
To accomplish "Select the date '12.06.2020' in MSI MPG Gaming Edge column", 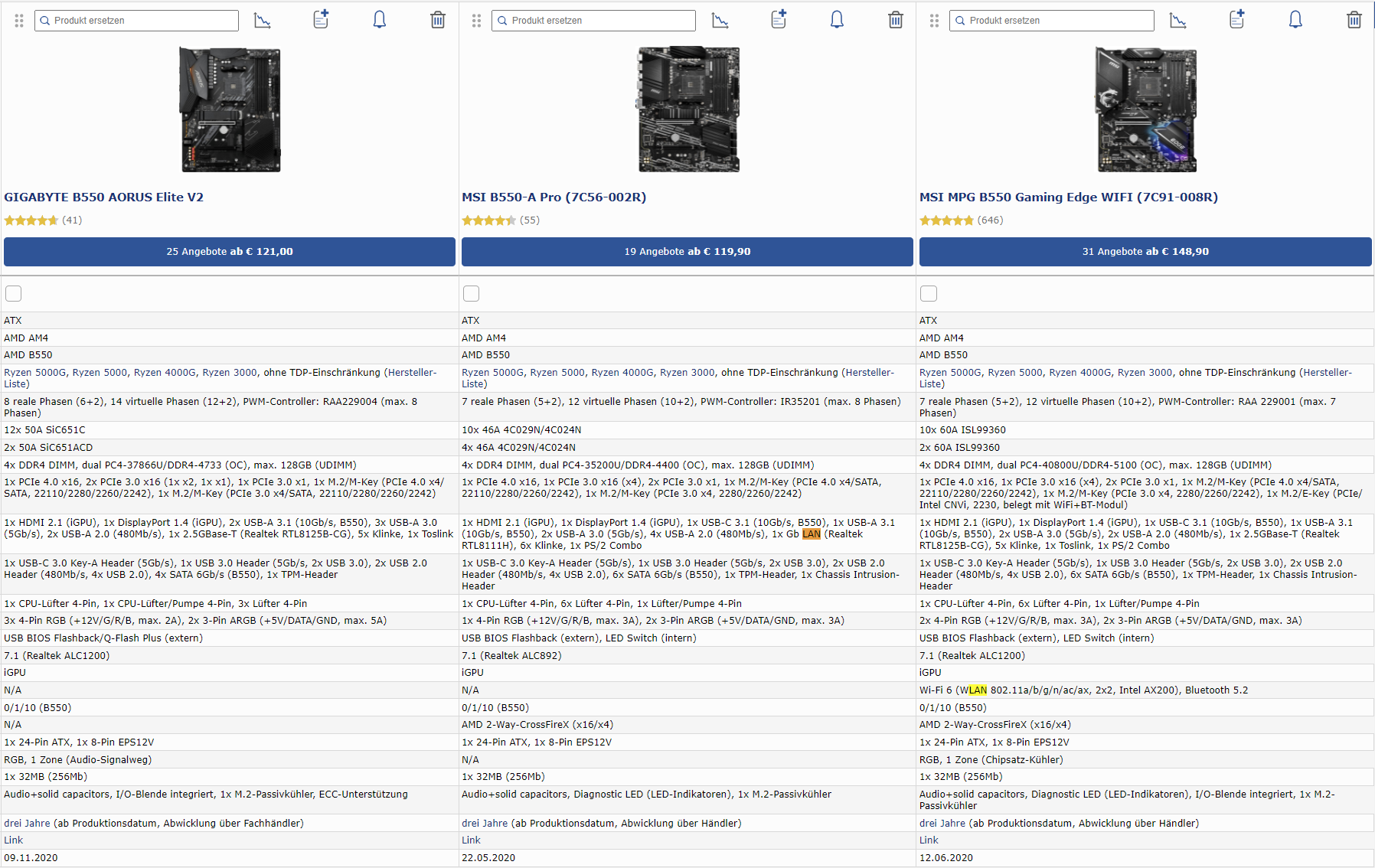I will 946,858.
